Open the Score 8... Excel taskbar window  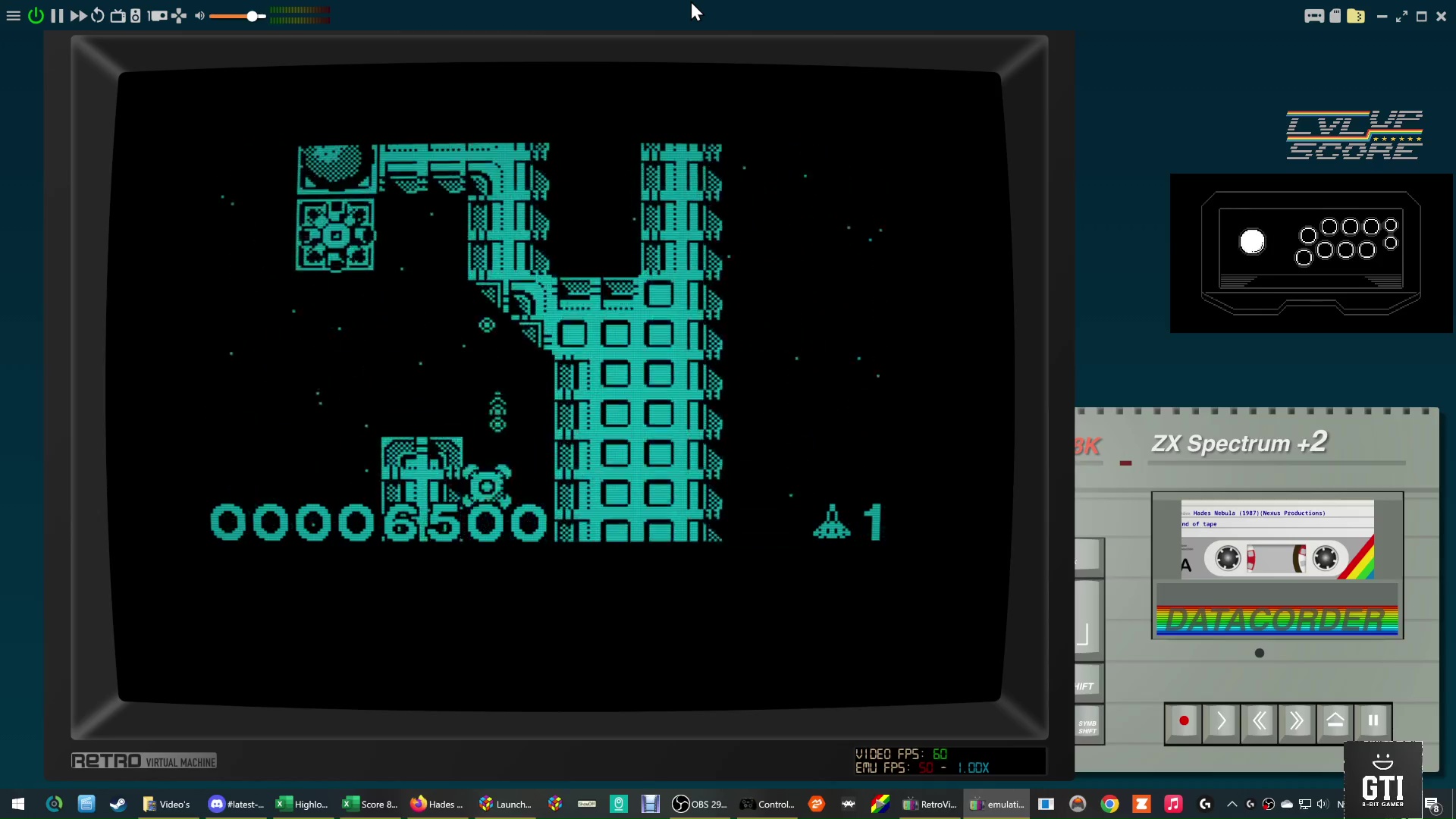coord(370,804)
